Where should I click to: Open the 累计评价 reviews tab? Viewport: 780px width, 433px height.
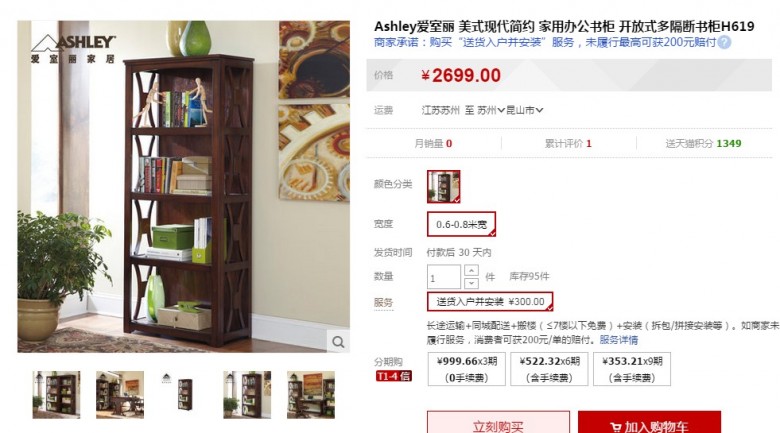tap(568, 144)
